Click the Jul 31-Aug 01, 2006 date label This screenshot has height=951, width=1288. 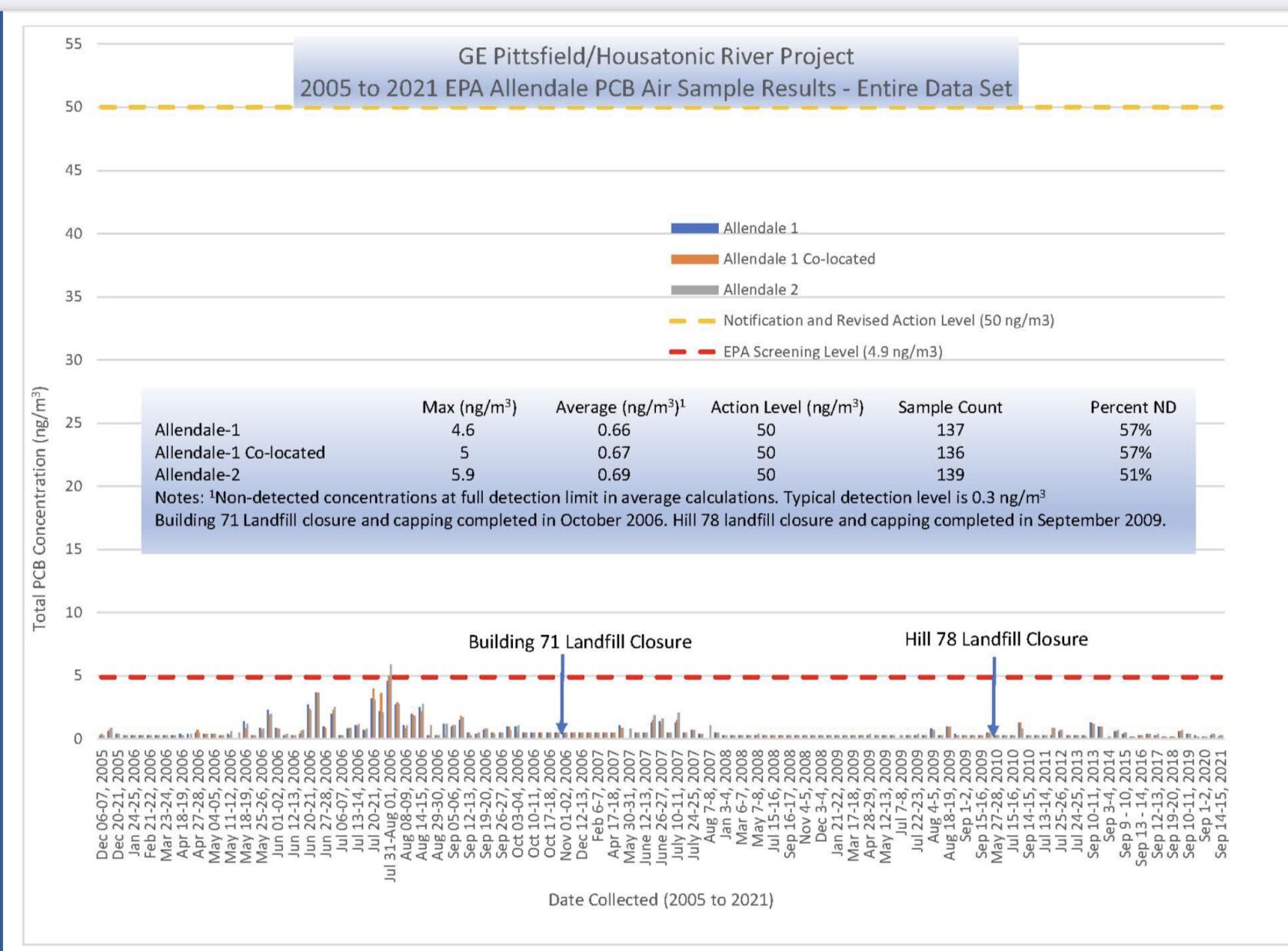390,815
